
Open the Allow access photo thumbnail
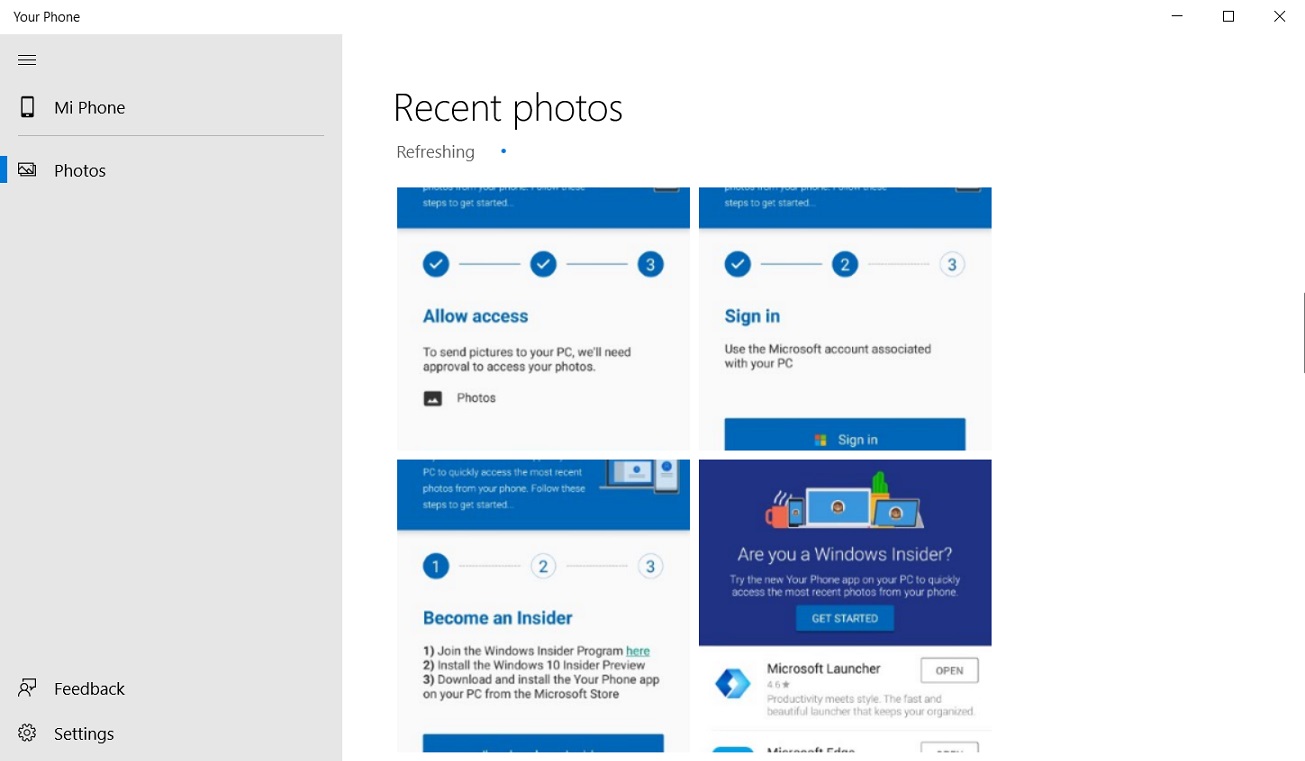pyautogui.click(x=543, y=320)
